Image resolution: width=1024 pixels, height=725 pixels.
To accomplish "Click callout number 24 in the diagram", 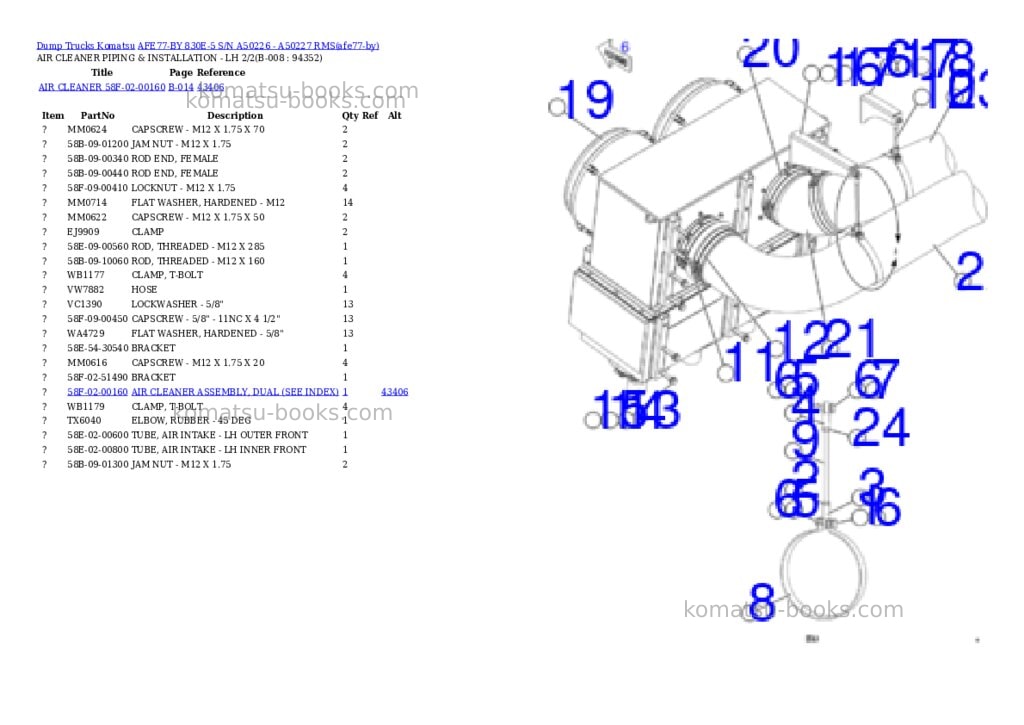I will (880, 427).
